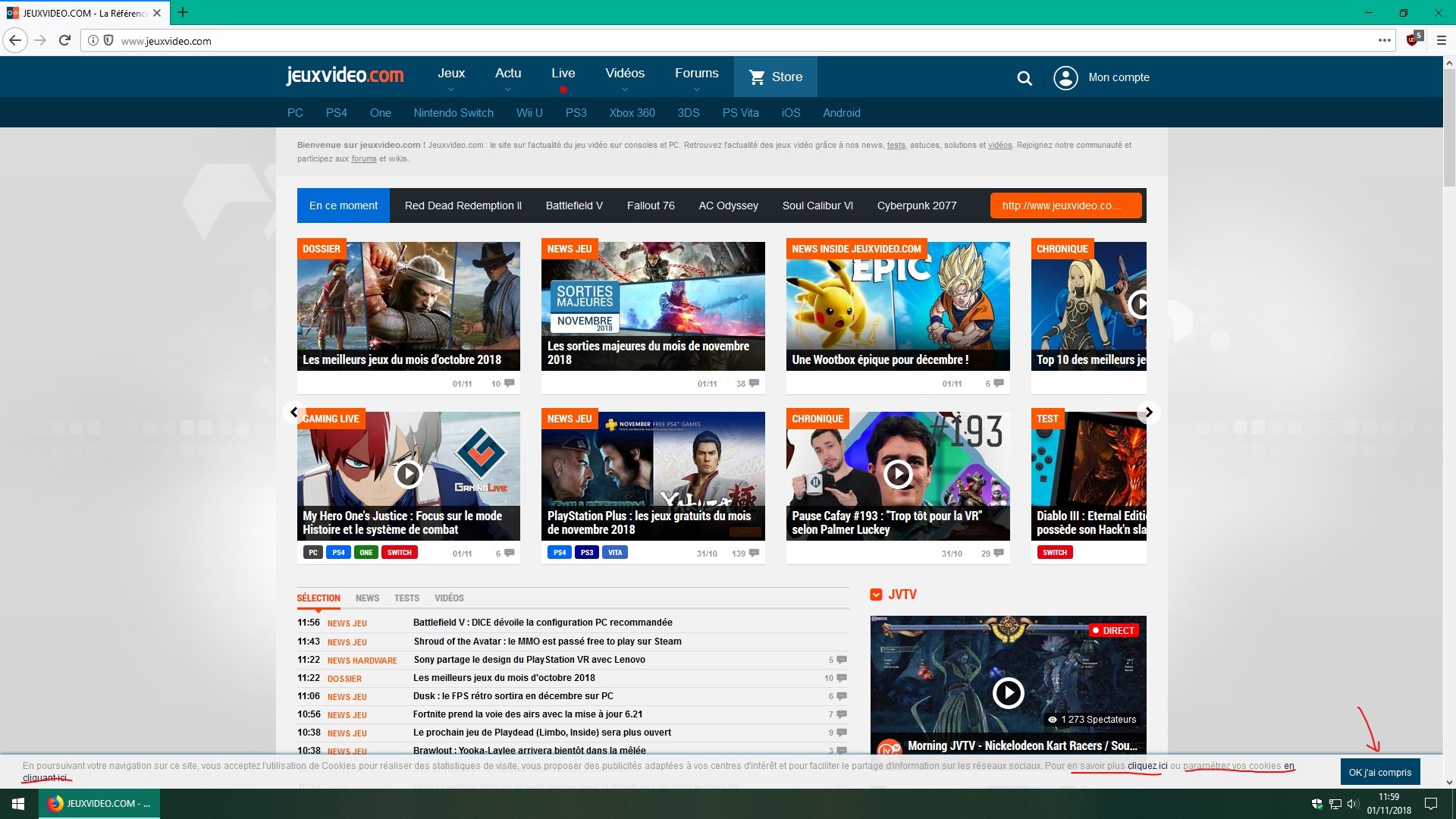Go back with browser back arrow

[x=15, y=40]
